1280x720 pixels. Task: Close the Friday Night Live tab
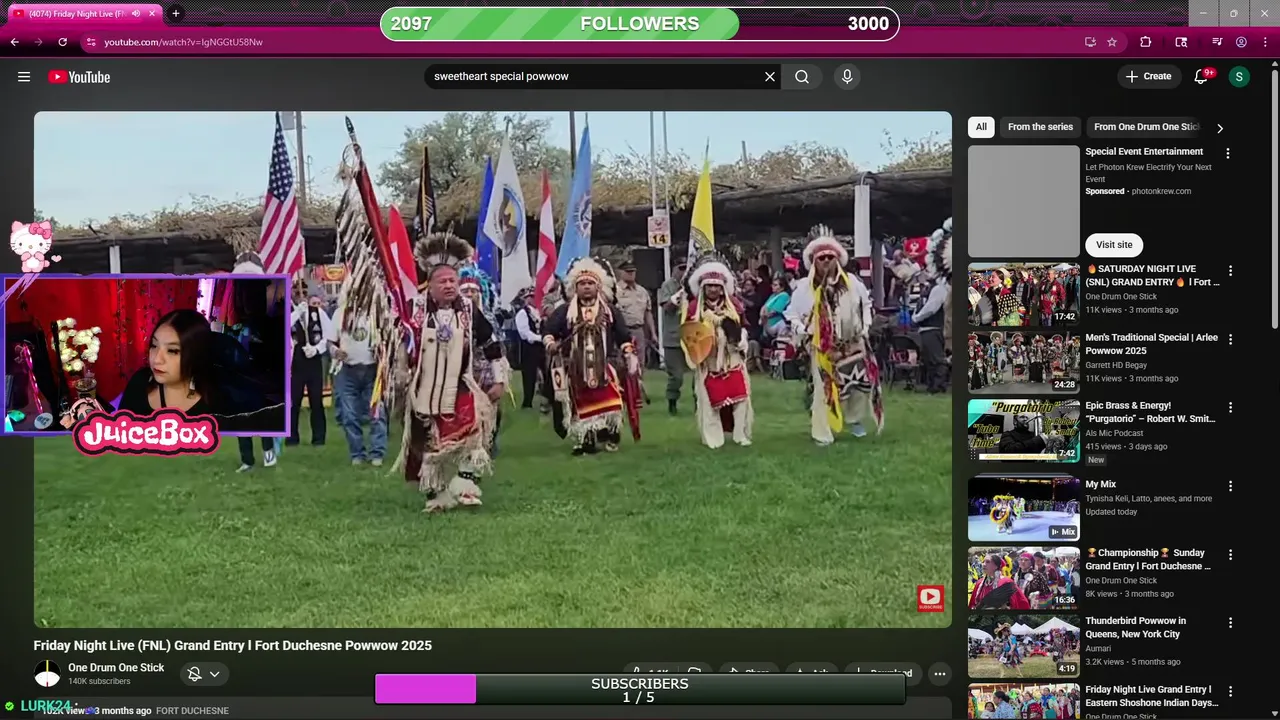click(x=152, y=14)
